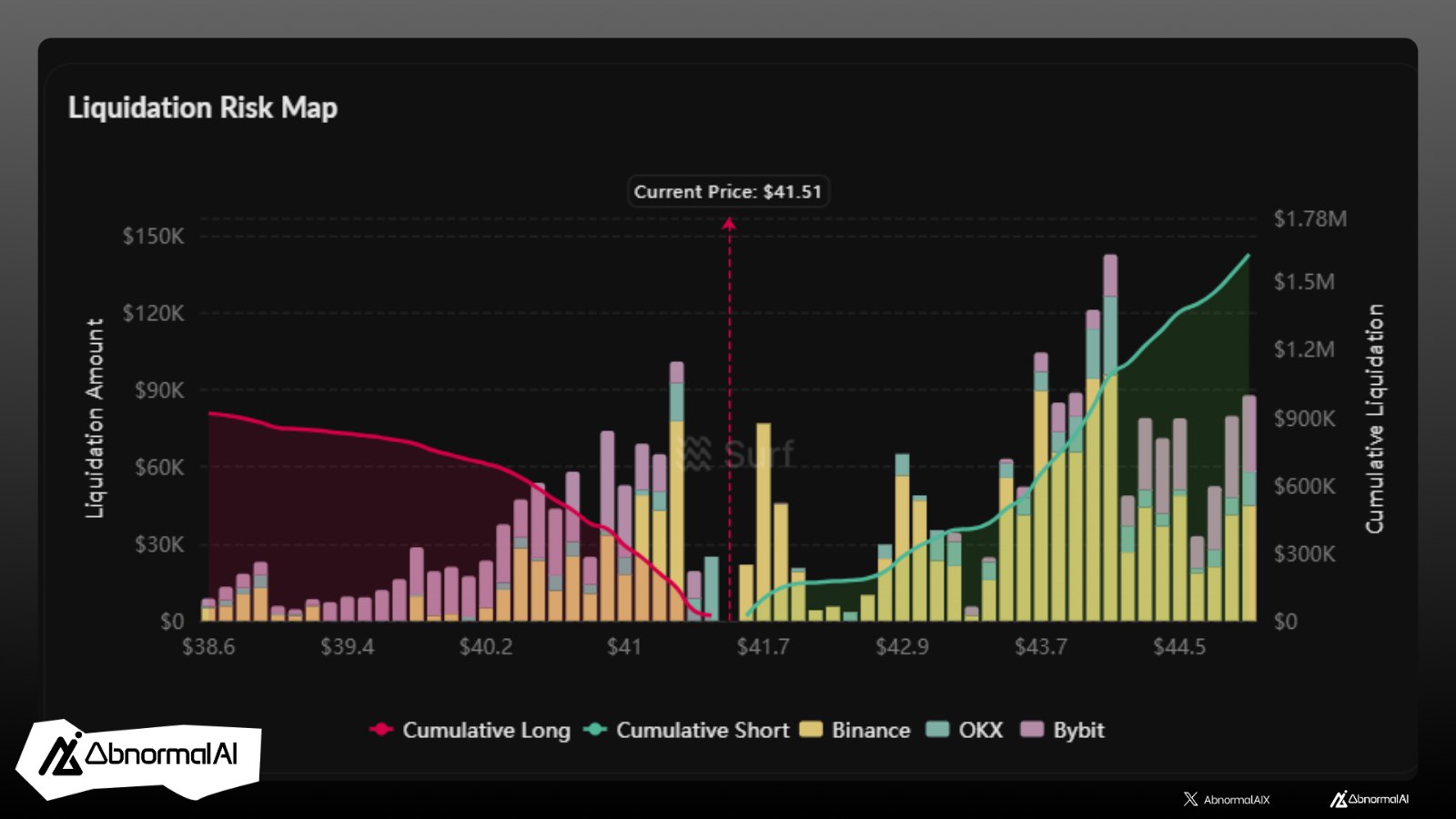
Task: Click the Liquidation Risk Map title
Action: coord(203,108)
